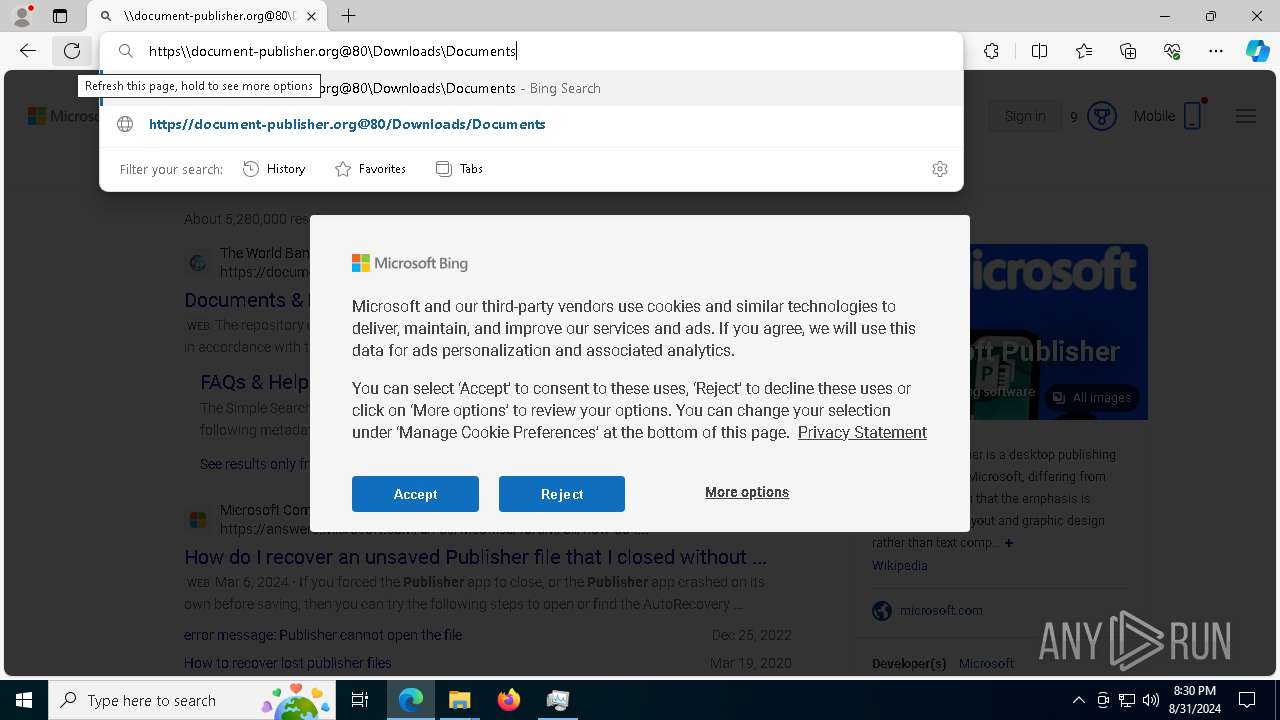The image size is (1280, 720).
Task: Launch Firefox from the taskbar
Action: 509,700
